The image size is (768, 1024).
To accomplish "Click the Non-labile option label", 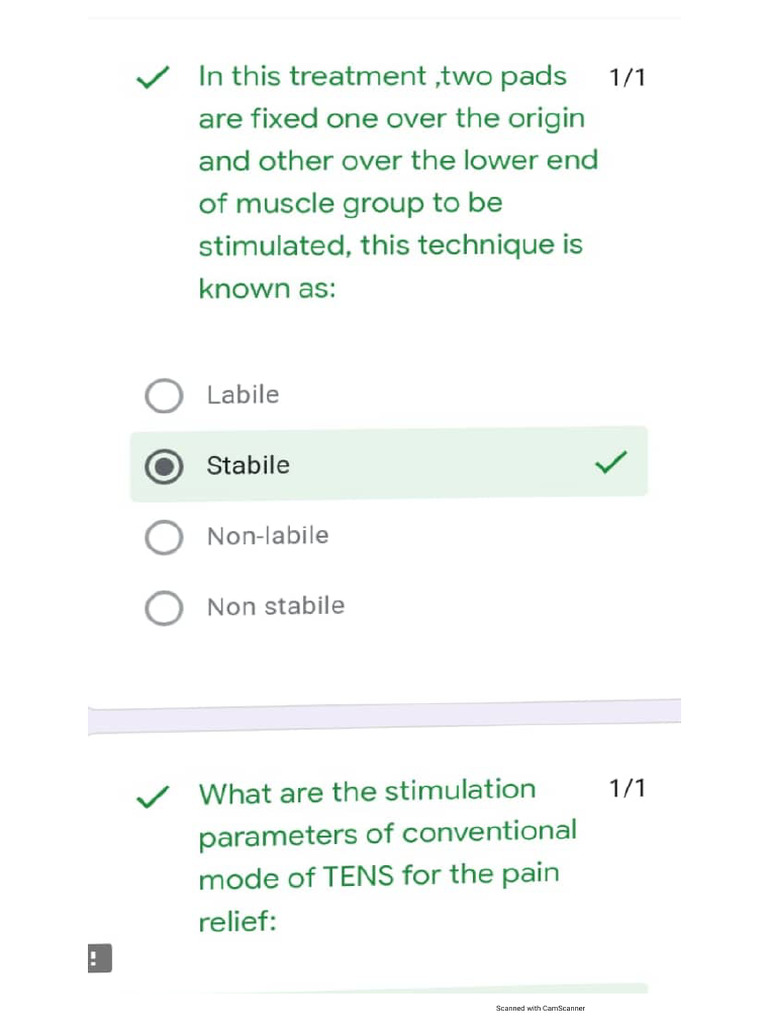I will tap(267, 536).
